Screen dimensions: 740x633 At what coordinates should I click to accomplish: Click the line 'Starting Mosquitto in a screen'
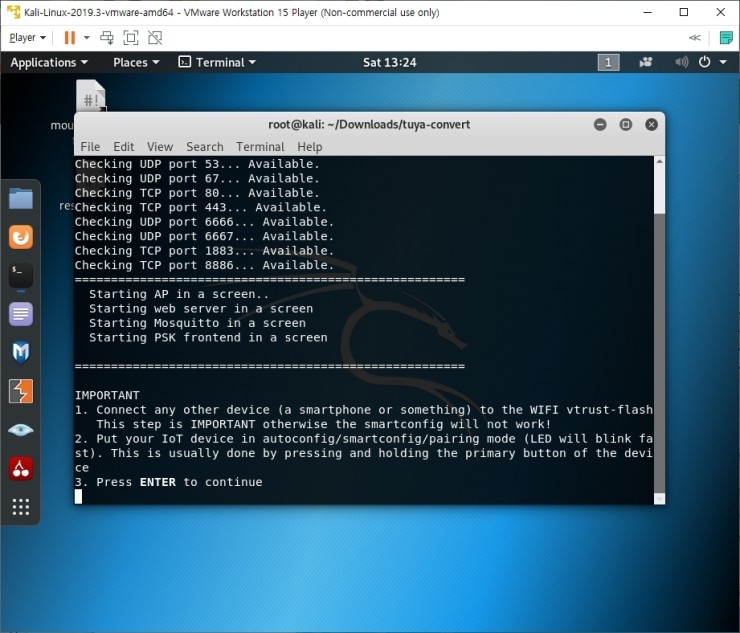tap(197, 323)
